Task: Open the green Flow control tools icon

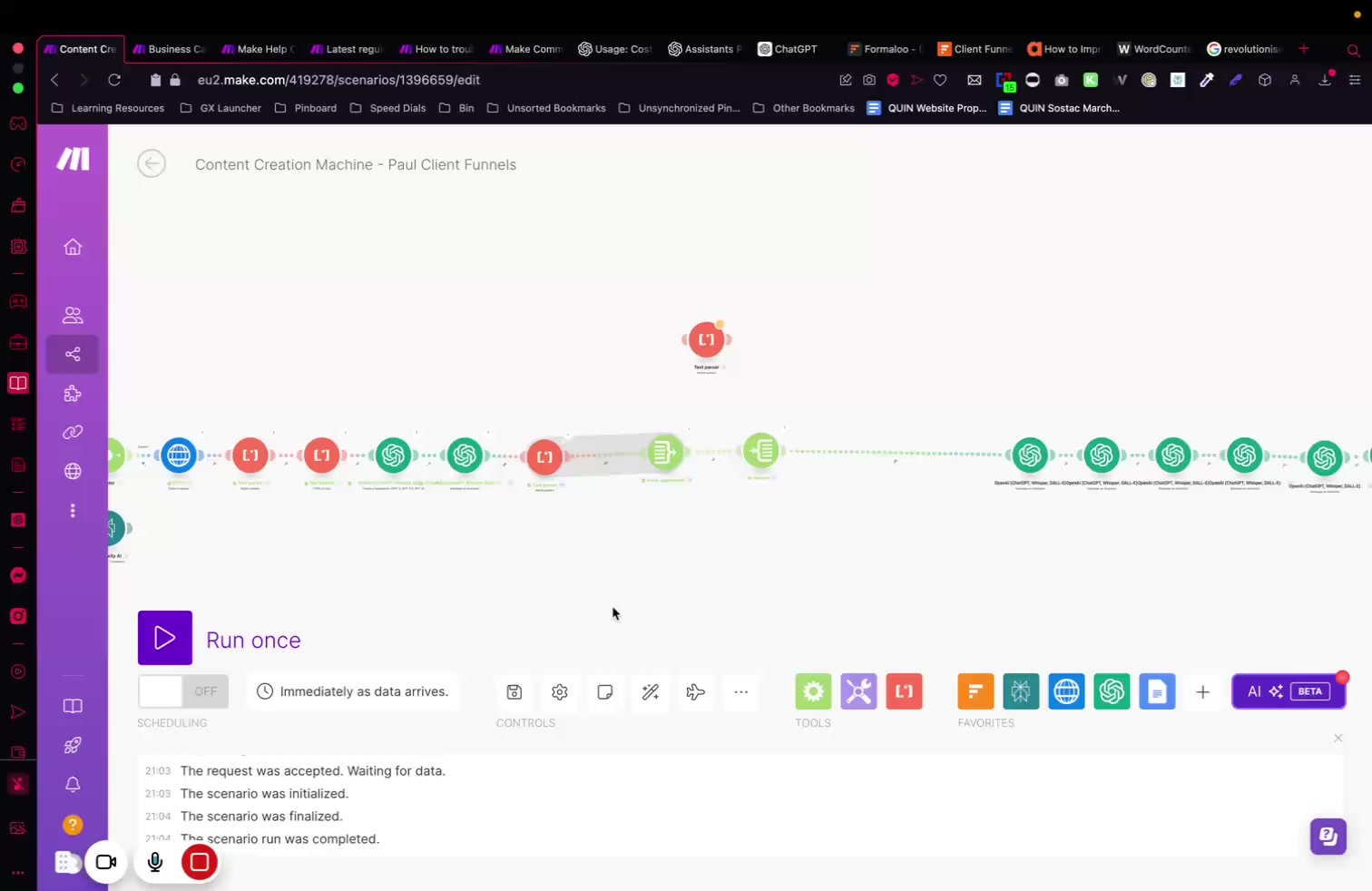Action: point(813,691)
